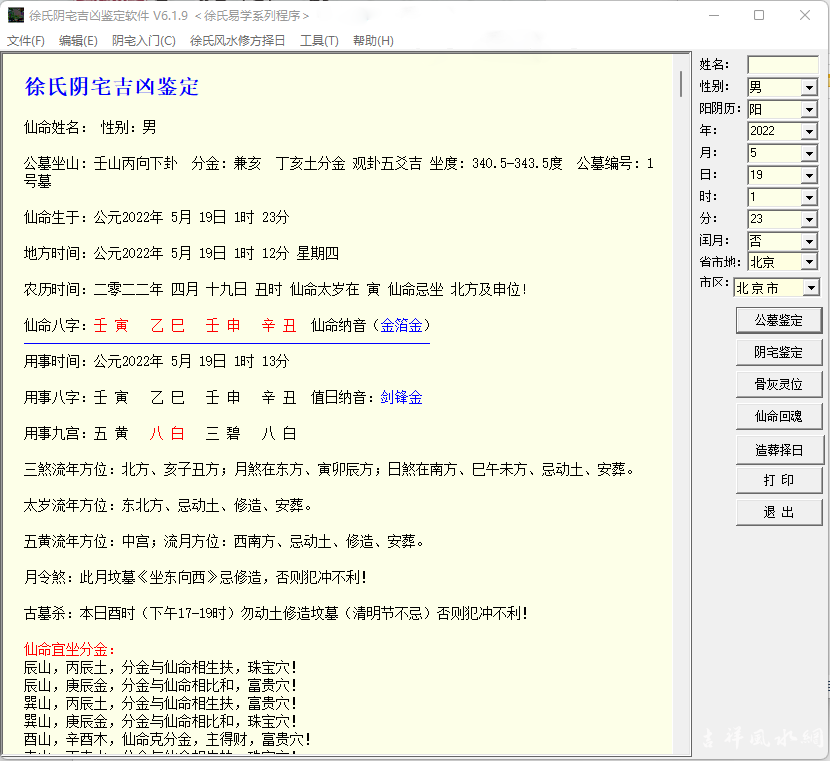Focus the 姓名 name input field
The image size is (830, 761).
pos(783,65)
